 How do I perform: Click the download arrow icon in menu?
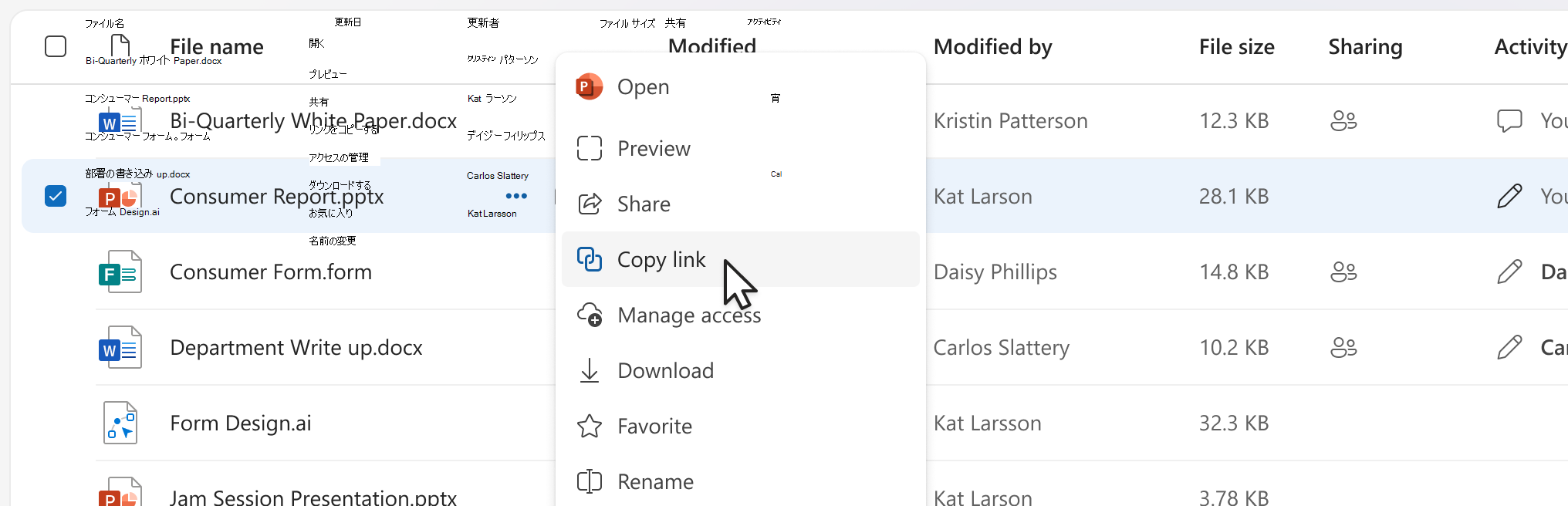coord(590,370)
